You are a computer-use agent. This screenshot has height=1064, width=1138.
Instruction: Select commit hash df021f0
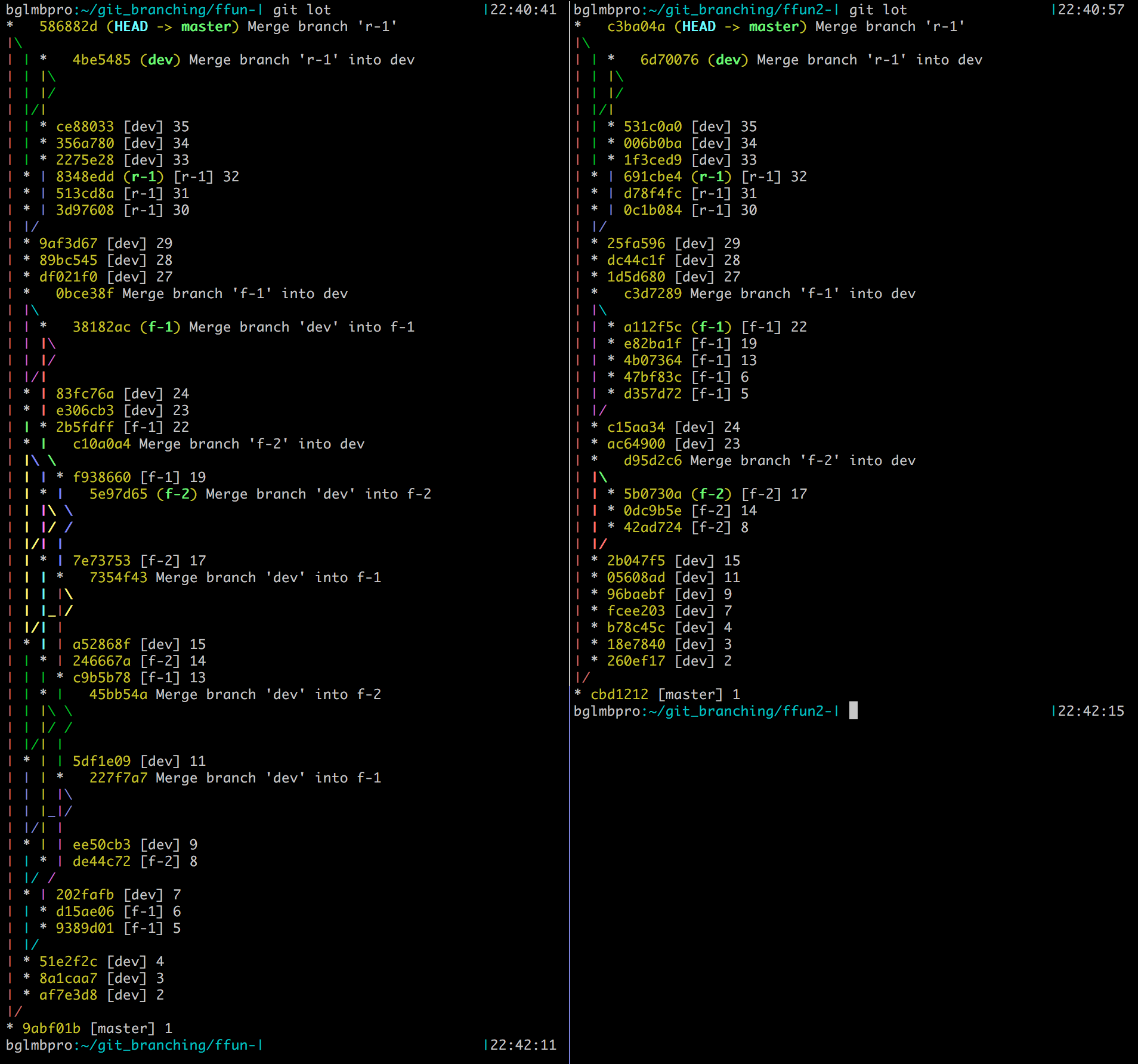[x=68, y=277]
